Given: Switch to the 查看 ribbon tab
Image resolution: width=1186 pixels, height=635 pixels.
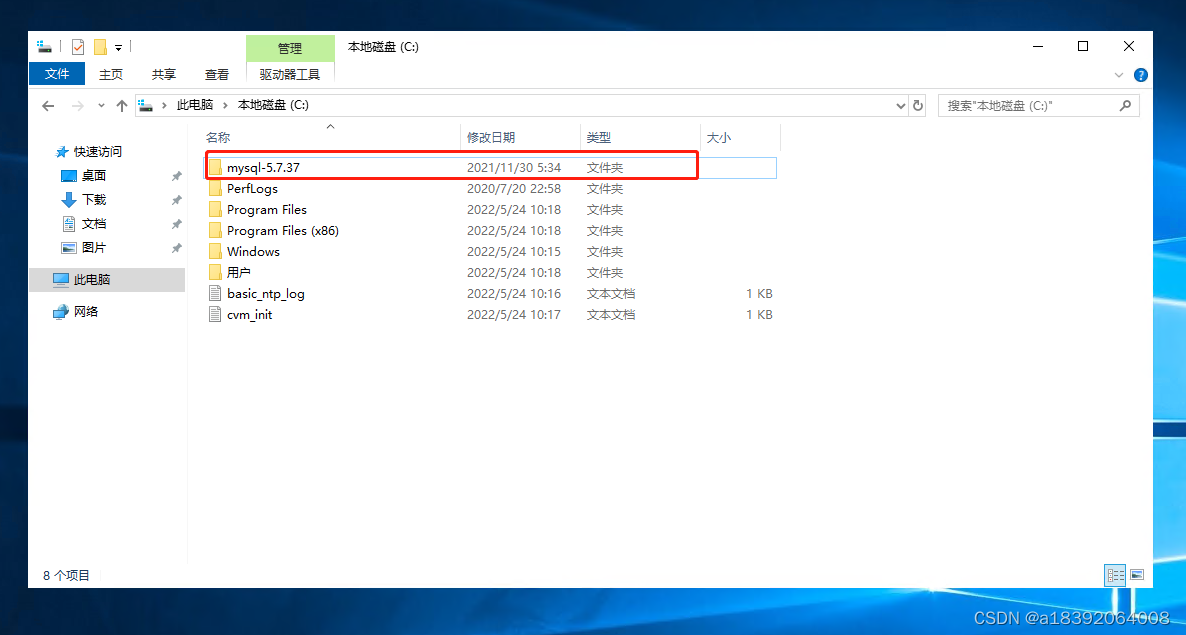Looking at the screenshot, I should pos(216,73).
